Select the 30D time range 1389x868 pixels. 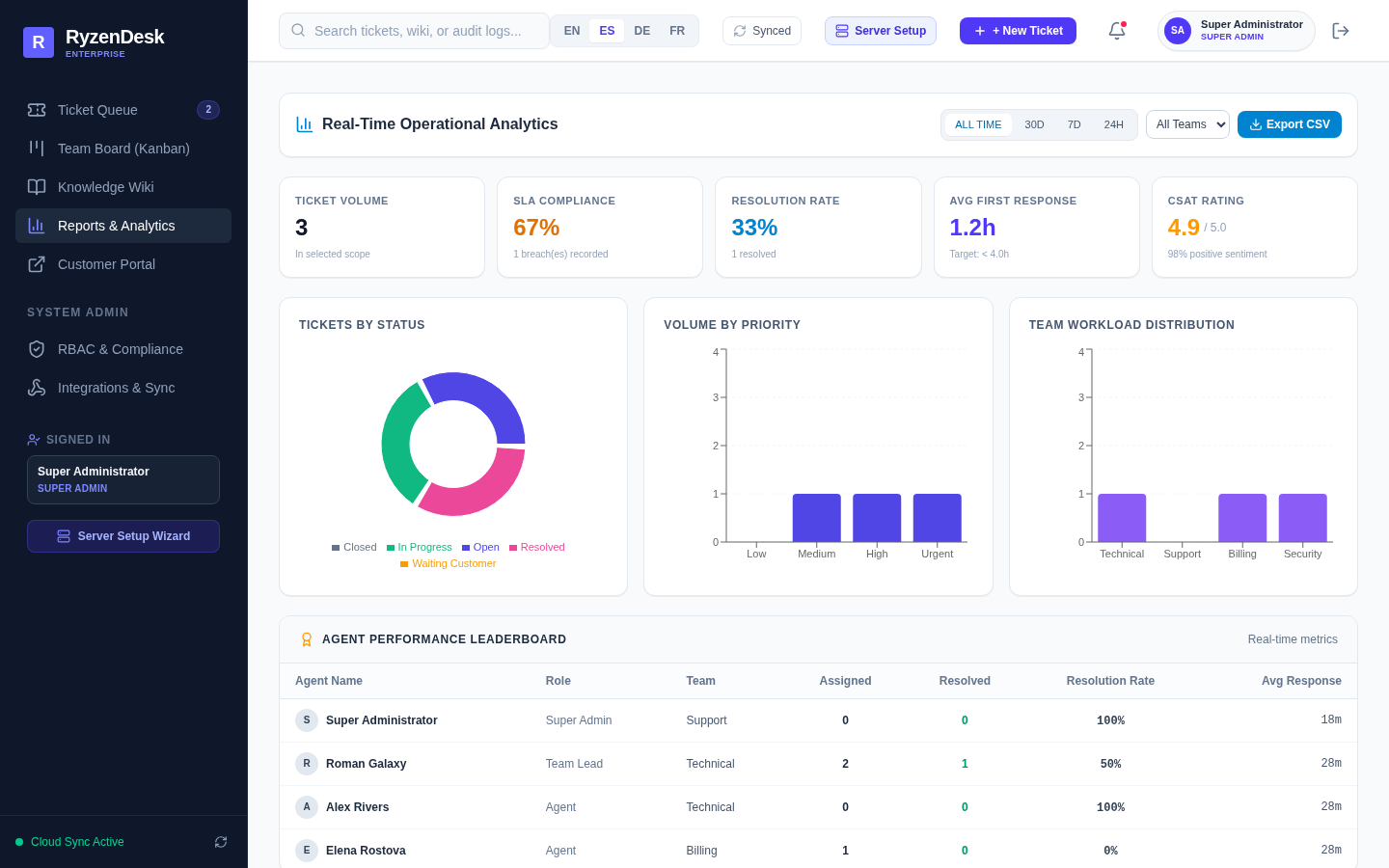[x=1034, y=124]
